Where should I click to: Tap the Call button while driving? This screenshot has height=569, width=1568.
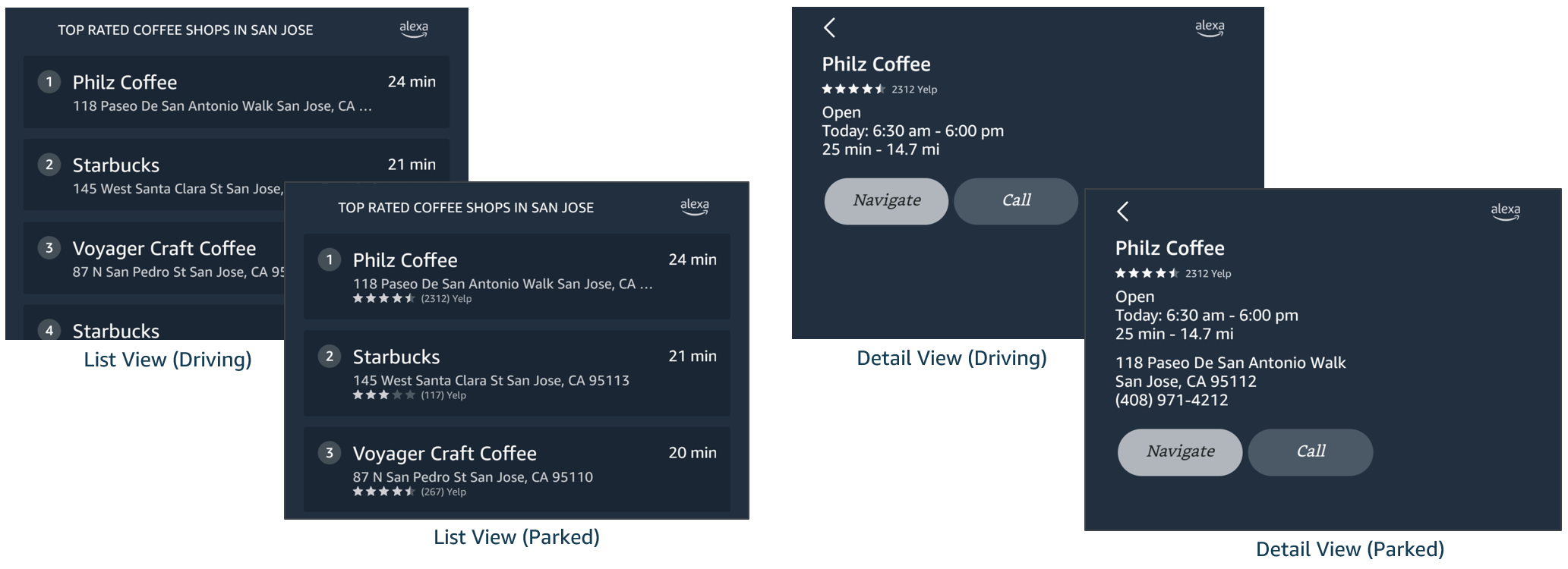coord(1016,200)
